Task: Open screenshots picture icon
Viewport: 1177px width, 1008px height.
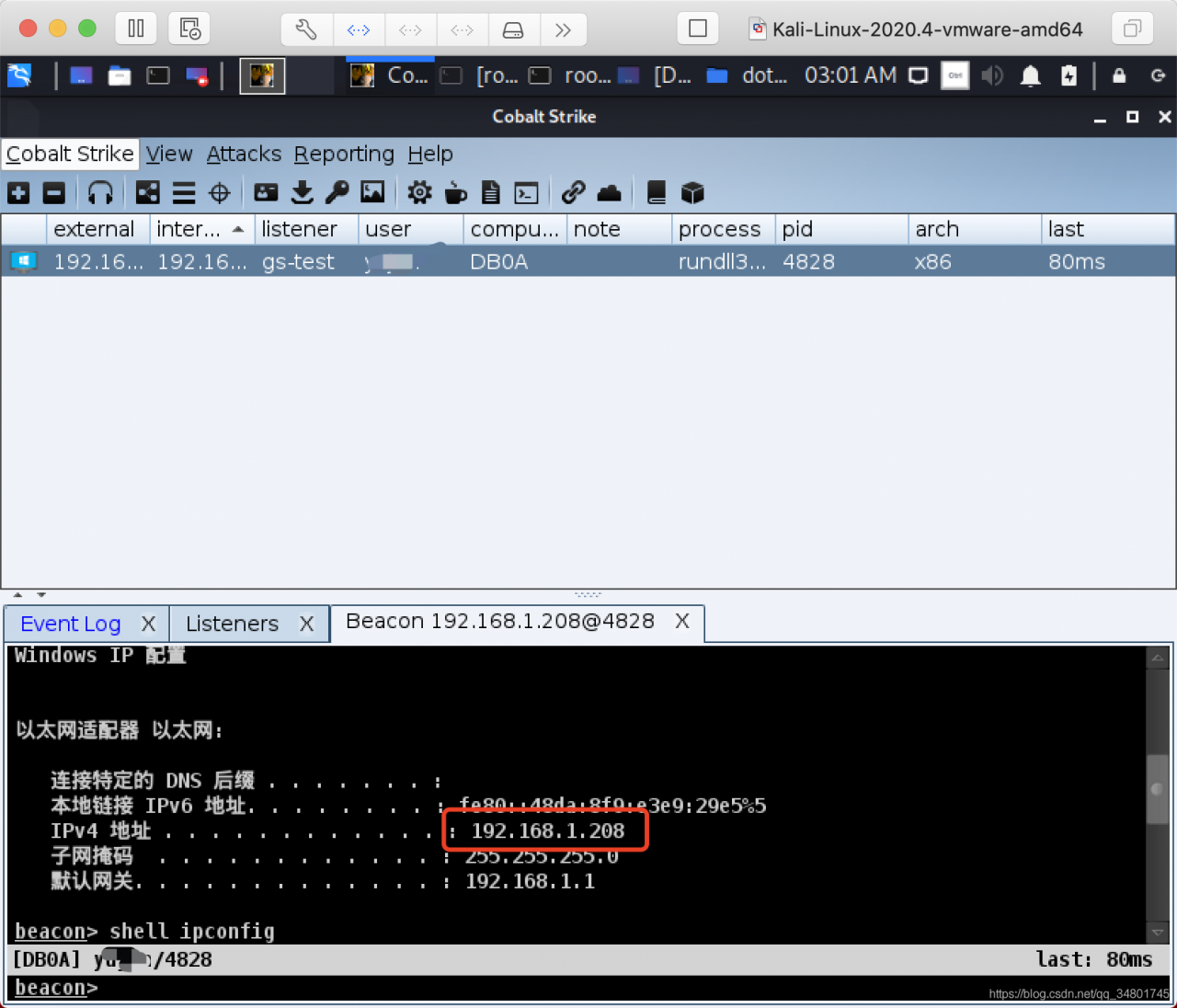Action: [372, 191]
